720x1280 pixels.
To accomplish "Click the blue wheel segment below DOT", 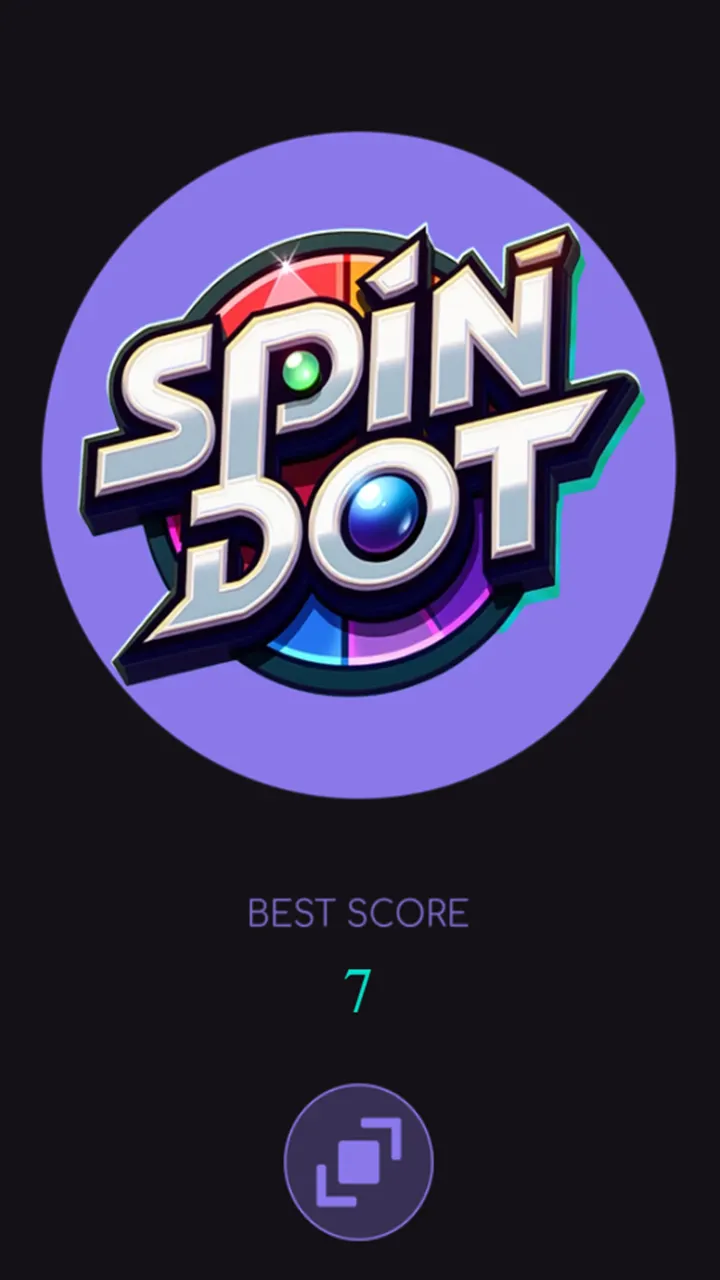I will 315,640.
